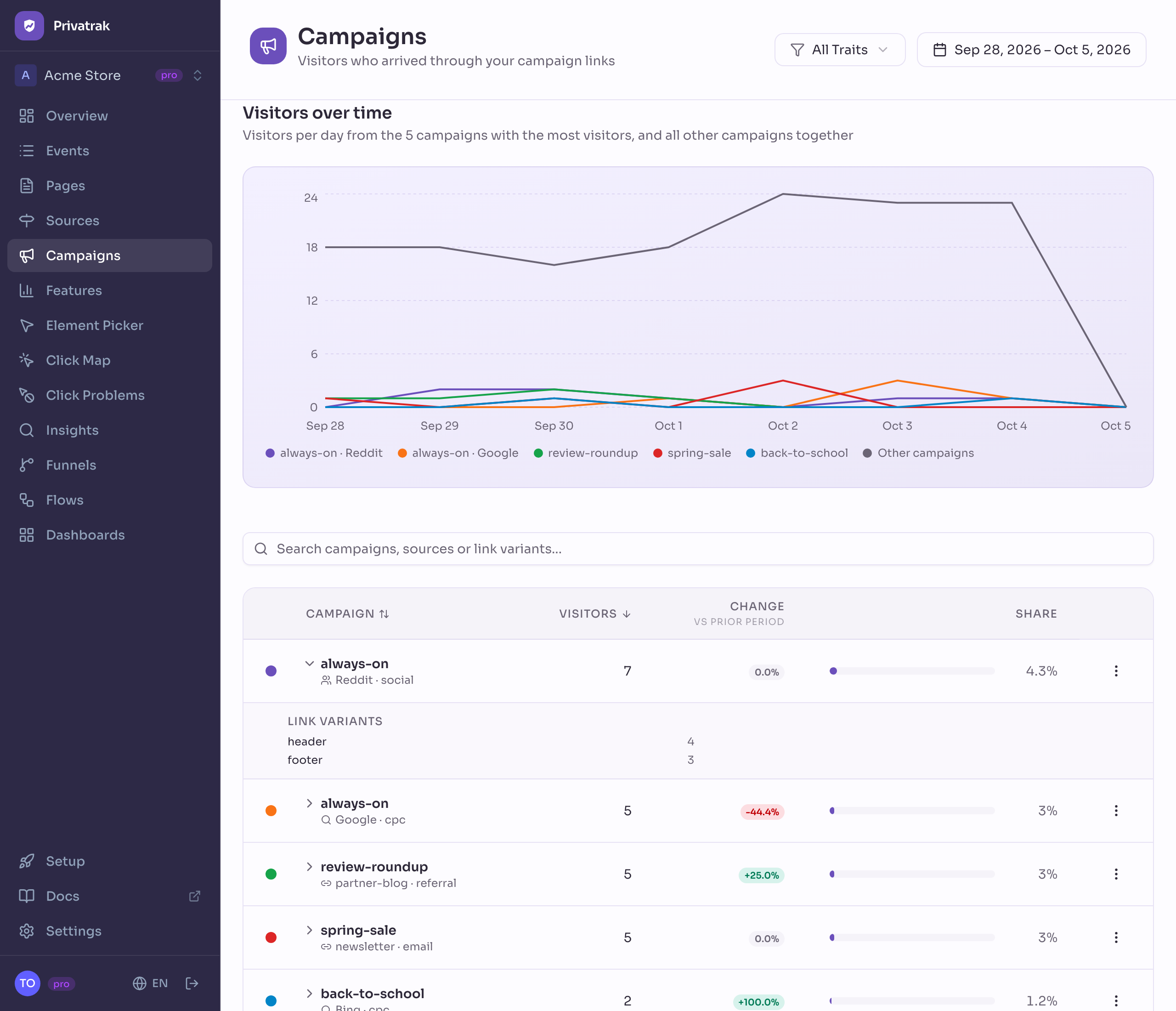
Task: Click the TO user avatar
Action: click(x=27, y=983)
